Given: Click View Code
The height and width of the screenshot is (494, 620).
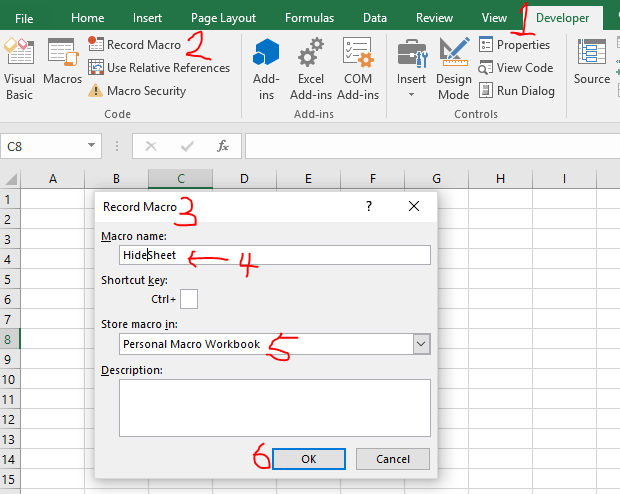Looking at the screenshot, I should (516, 68).
